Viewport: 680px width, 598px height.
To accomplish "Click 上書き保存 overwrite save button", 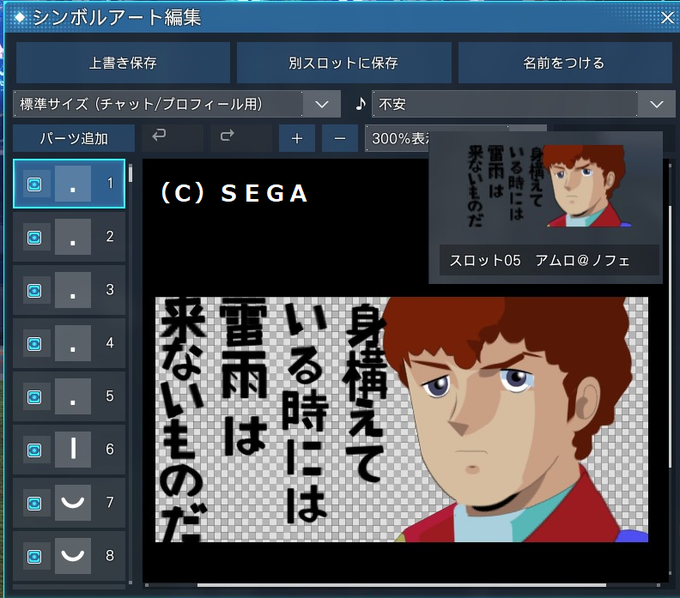I will [x=123, y=63].
